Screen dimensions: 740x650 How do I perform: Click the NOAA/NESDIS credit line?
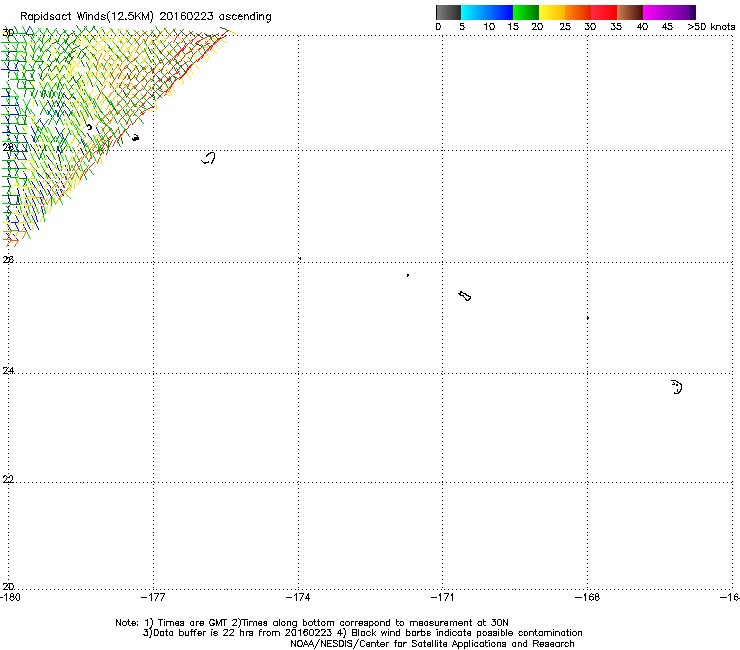coord(432,644)
